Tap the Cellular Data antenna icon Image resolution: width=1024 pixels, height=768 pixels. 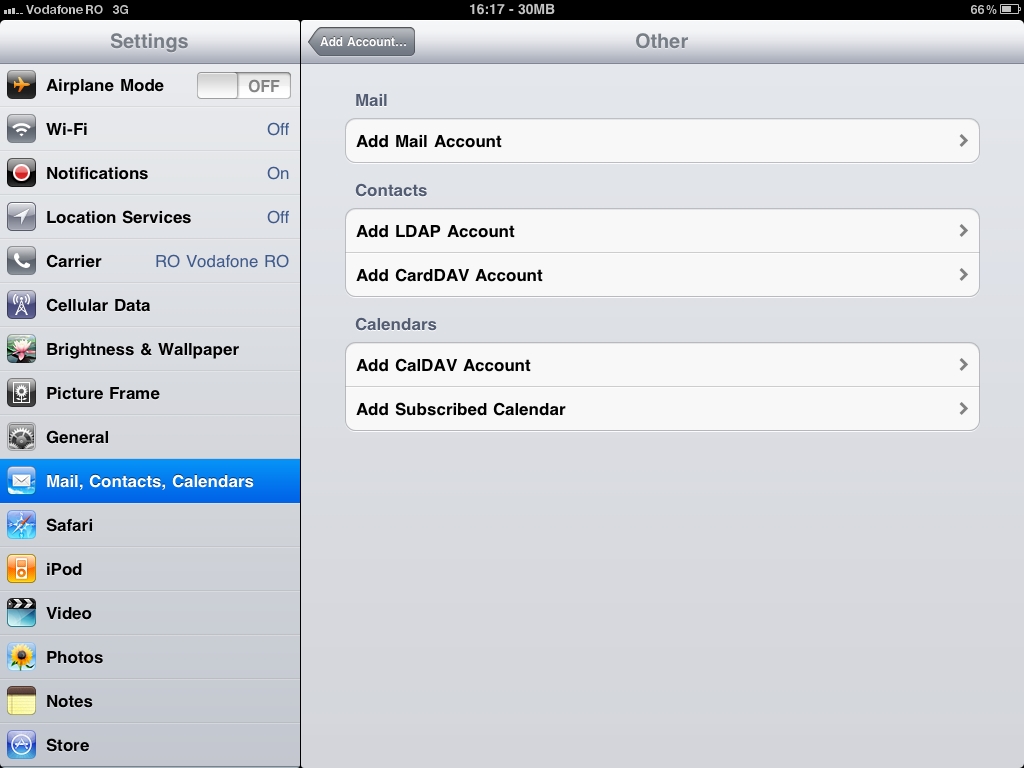tap(22, 305)
